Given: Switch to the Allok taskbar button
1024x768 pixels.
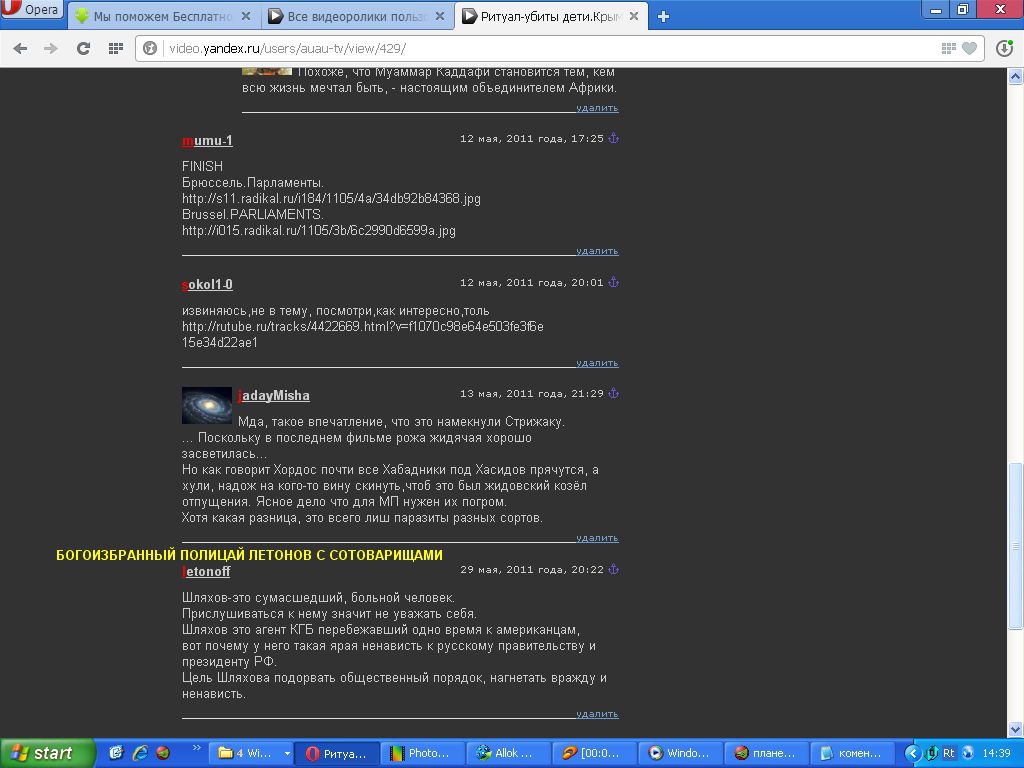Looking at the screenshot, I should 509,754.
